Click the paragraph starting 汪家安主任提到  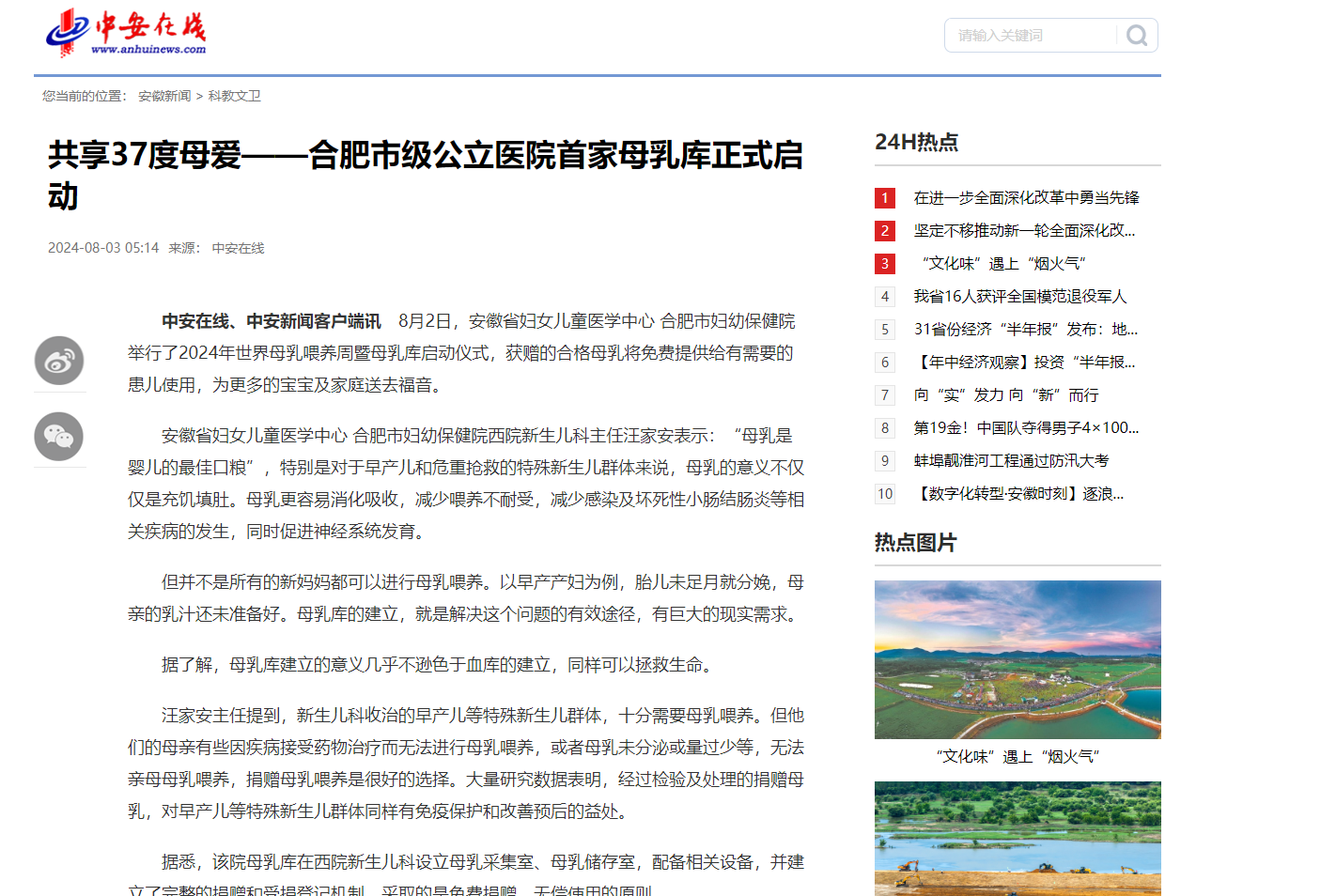pos(466,764)
